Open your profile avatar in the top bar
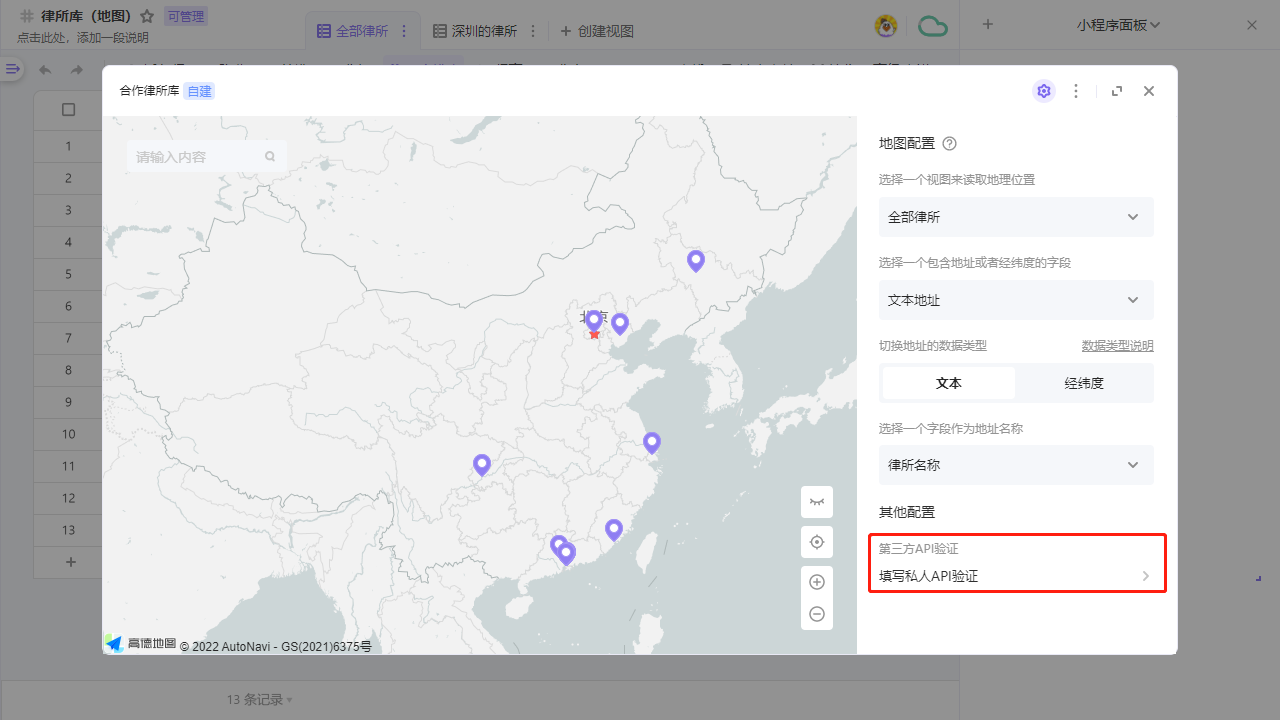The width and height of the screenshot is (1280, 720). click(x=886, y=24)
